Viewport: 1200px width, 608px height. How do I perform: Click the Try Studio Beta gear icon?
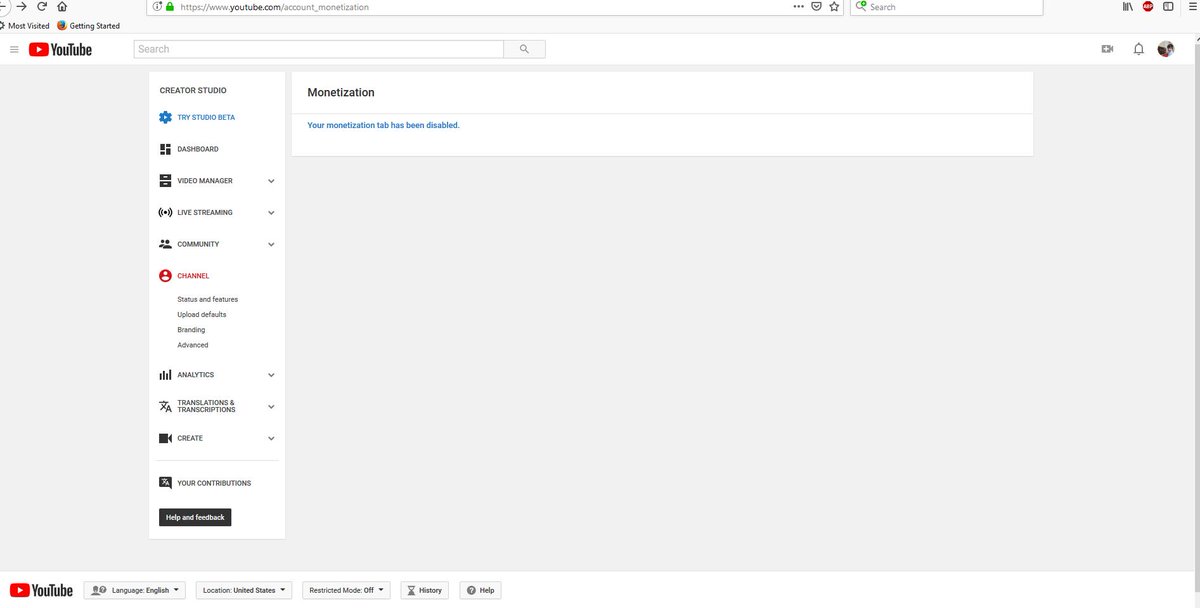165,117
